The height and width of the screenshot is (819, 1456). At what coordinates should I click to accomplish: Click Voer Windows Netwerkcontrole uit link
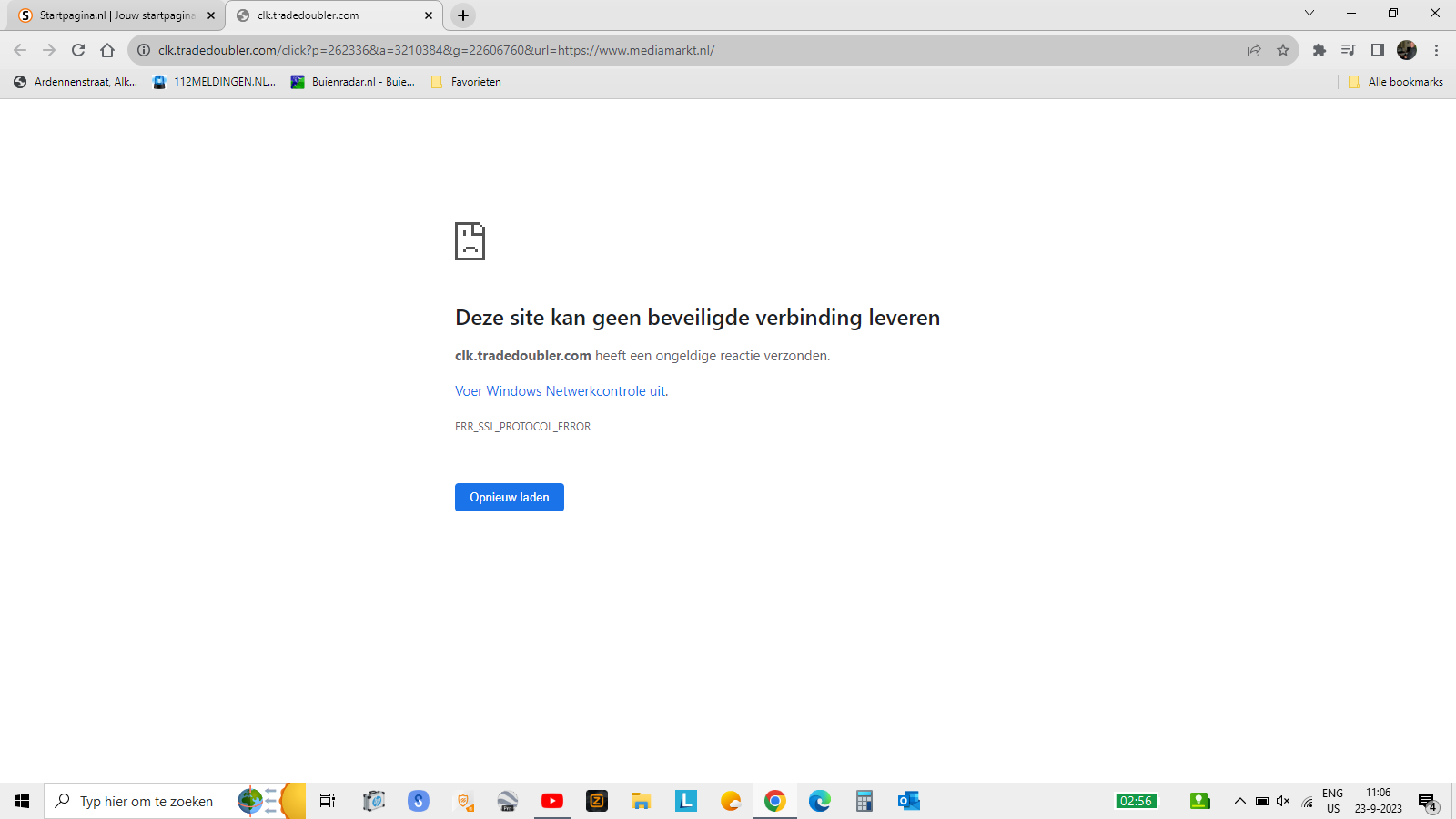(x=561, y=391)
